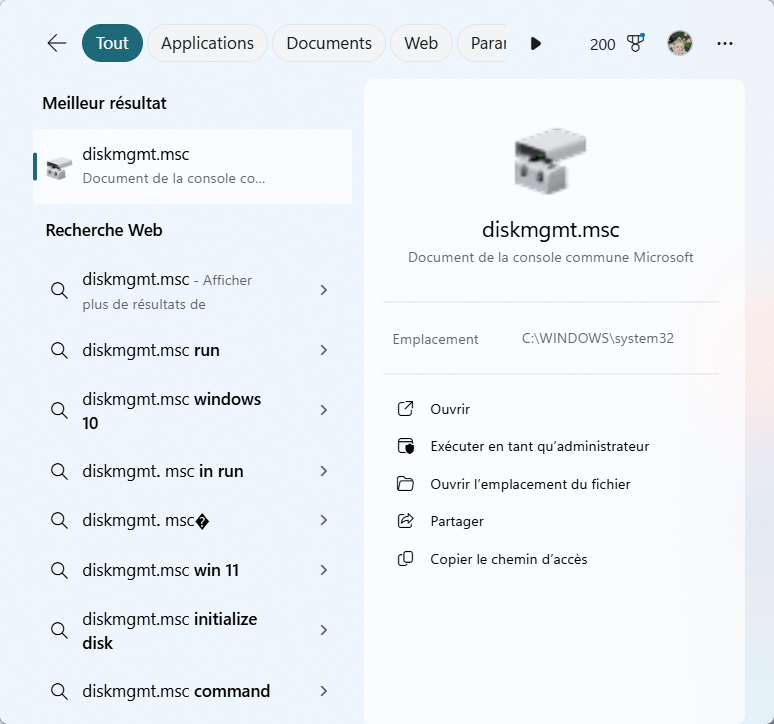The height and width of the screenshot is (724, 774).
Task: Click the Meilleur résultat heading
Action: [x=104, y=103]
